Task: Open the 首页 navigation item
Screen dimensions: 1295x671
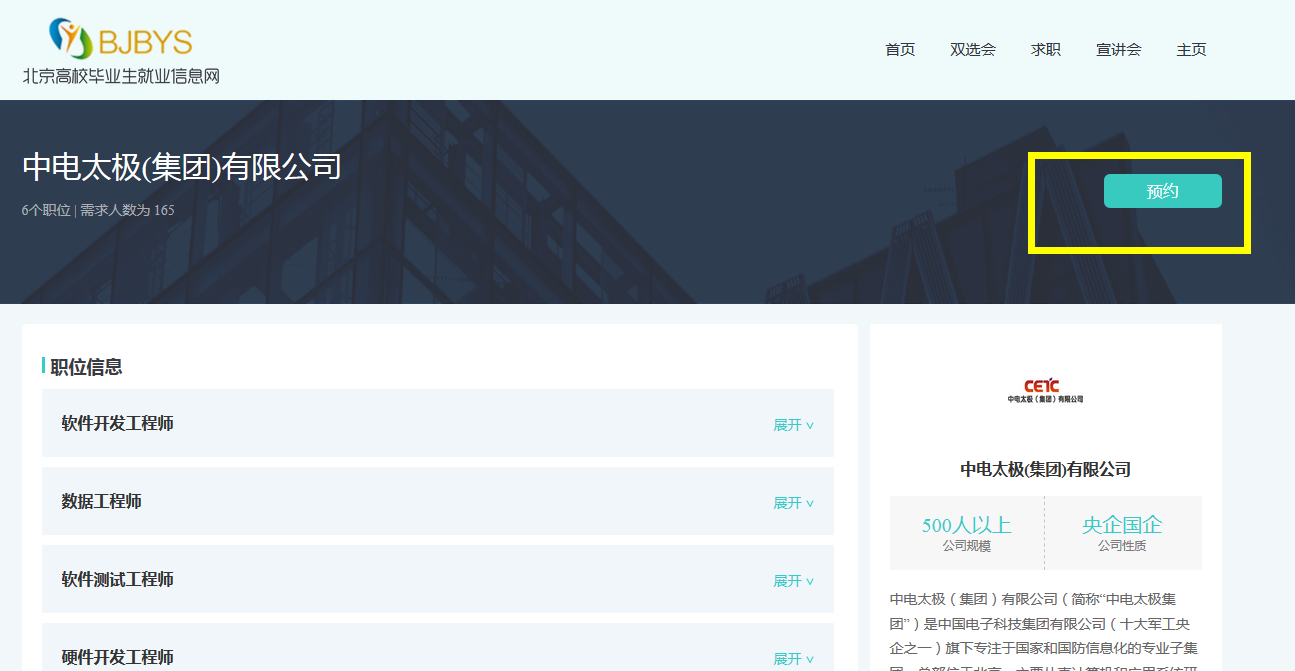Action: pyautogui.click(x=899, y=50)
